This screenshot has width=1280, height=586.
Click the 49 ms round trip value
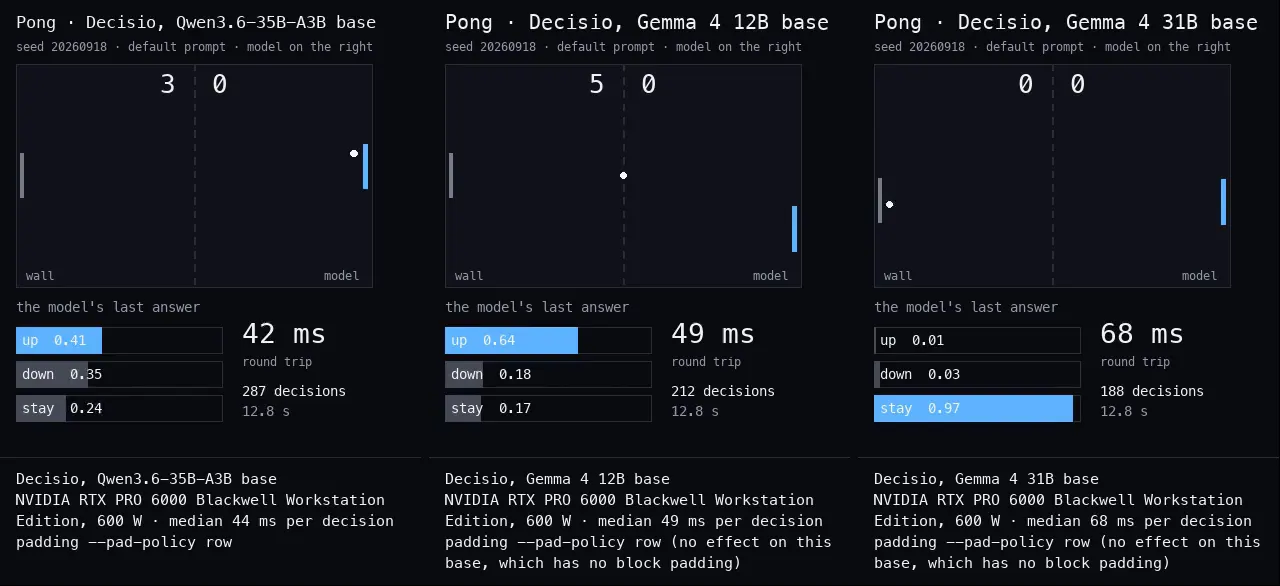713,333
